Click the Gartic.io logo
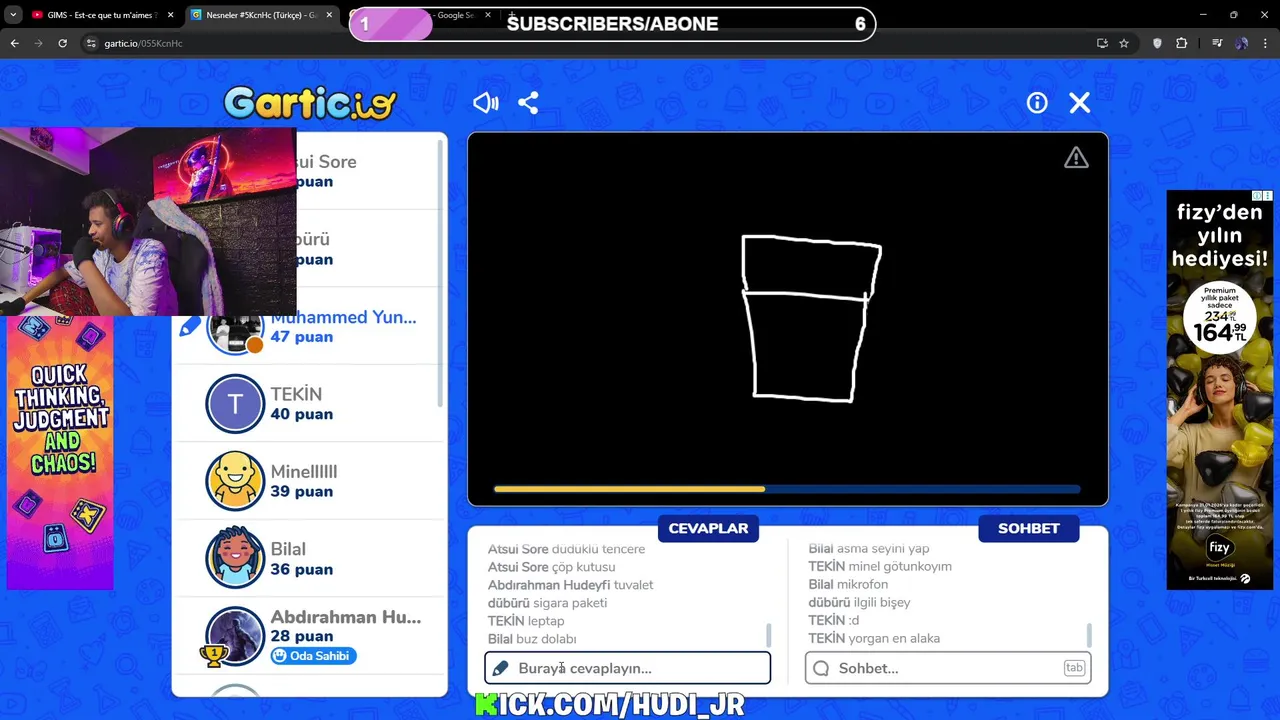 click(x=310, y=103)
